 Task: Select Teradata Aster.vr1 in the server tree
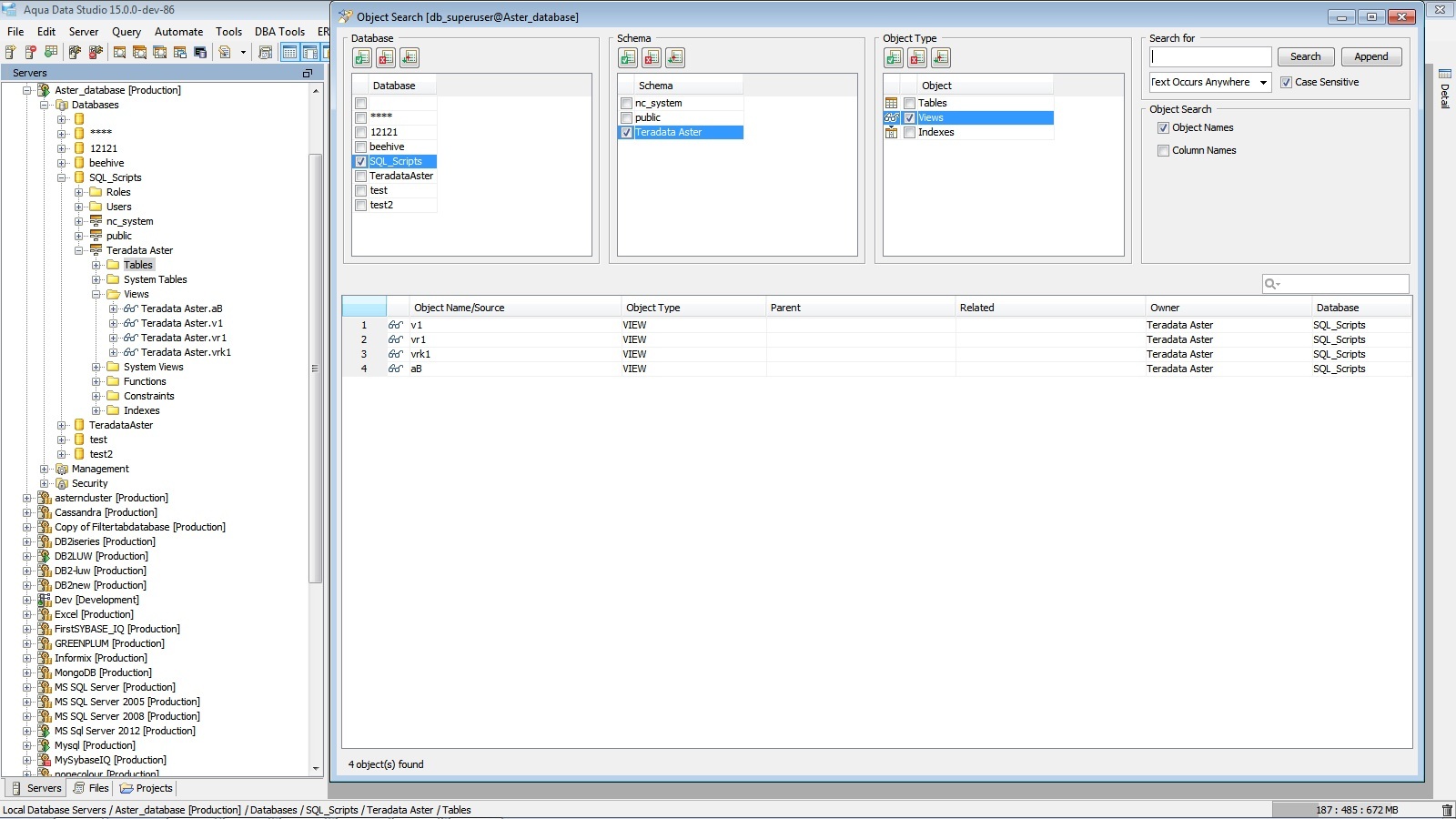(184, 338)
